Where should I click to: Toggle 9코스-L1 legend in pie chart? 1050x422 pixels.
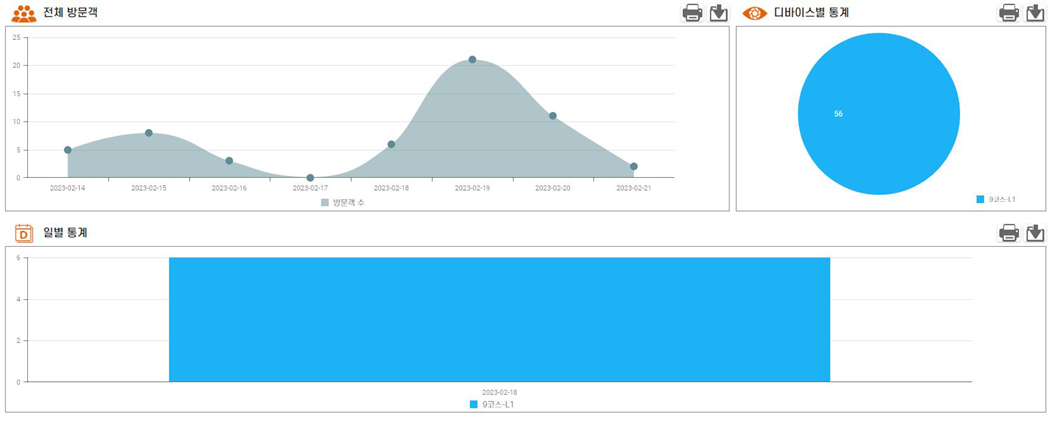[x=996, y=199]
